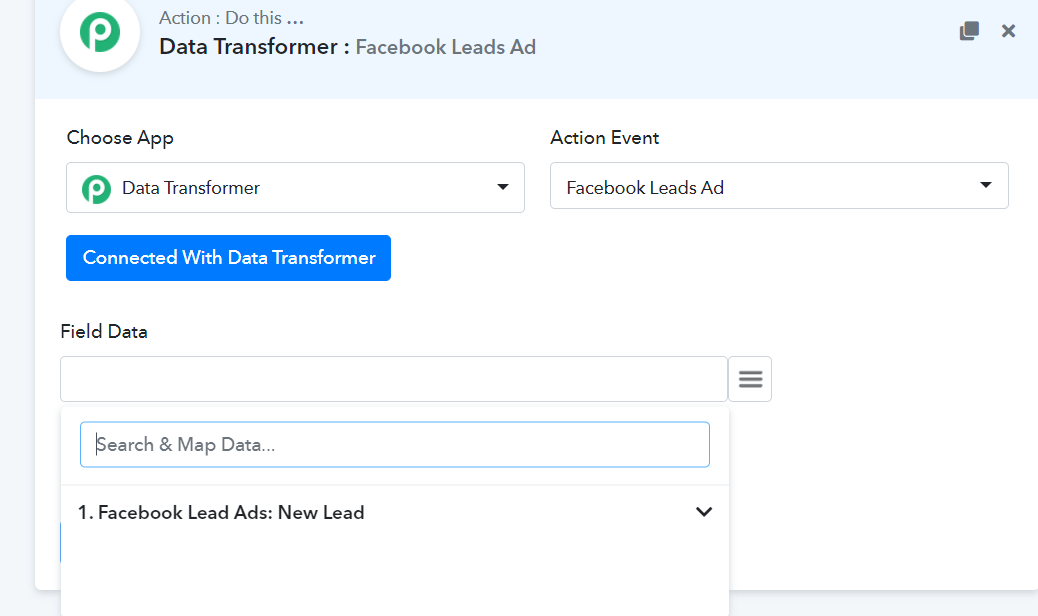Click into the Search & Map Data box
This screenshot has width=1038, height=616.
coord(394,444)
